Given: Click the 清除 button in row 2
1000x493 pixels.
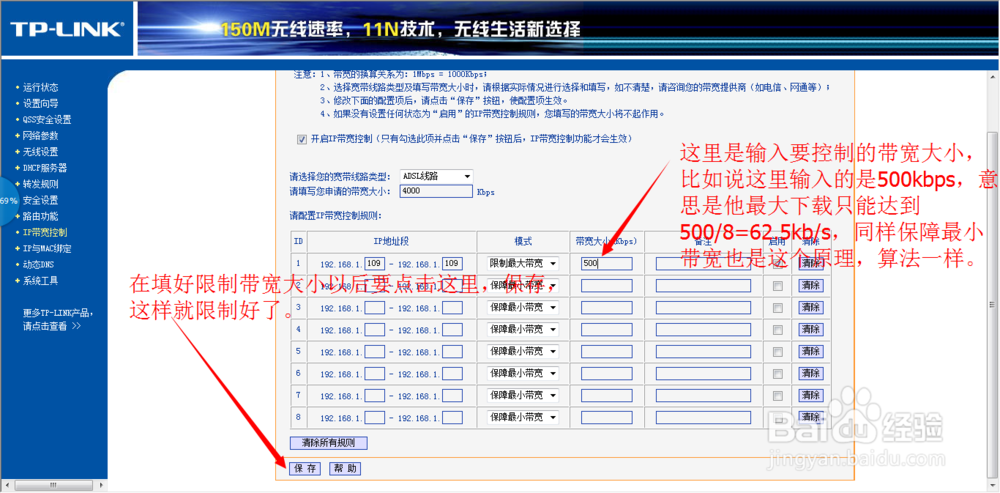Looking at the screenshot, I should tap(811, 286).
